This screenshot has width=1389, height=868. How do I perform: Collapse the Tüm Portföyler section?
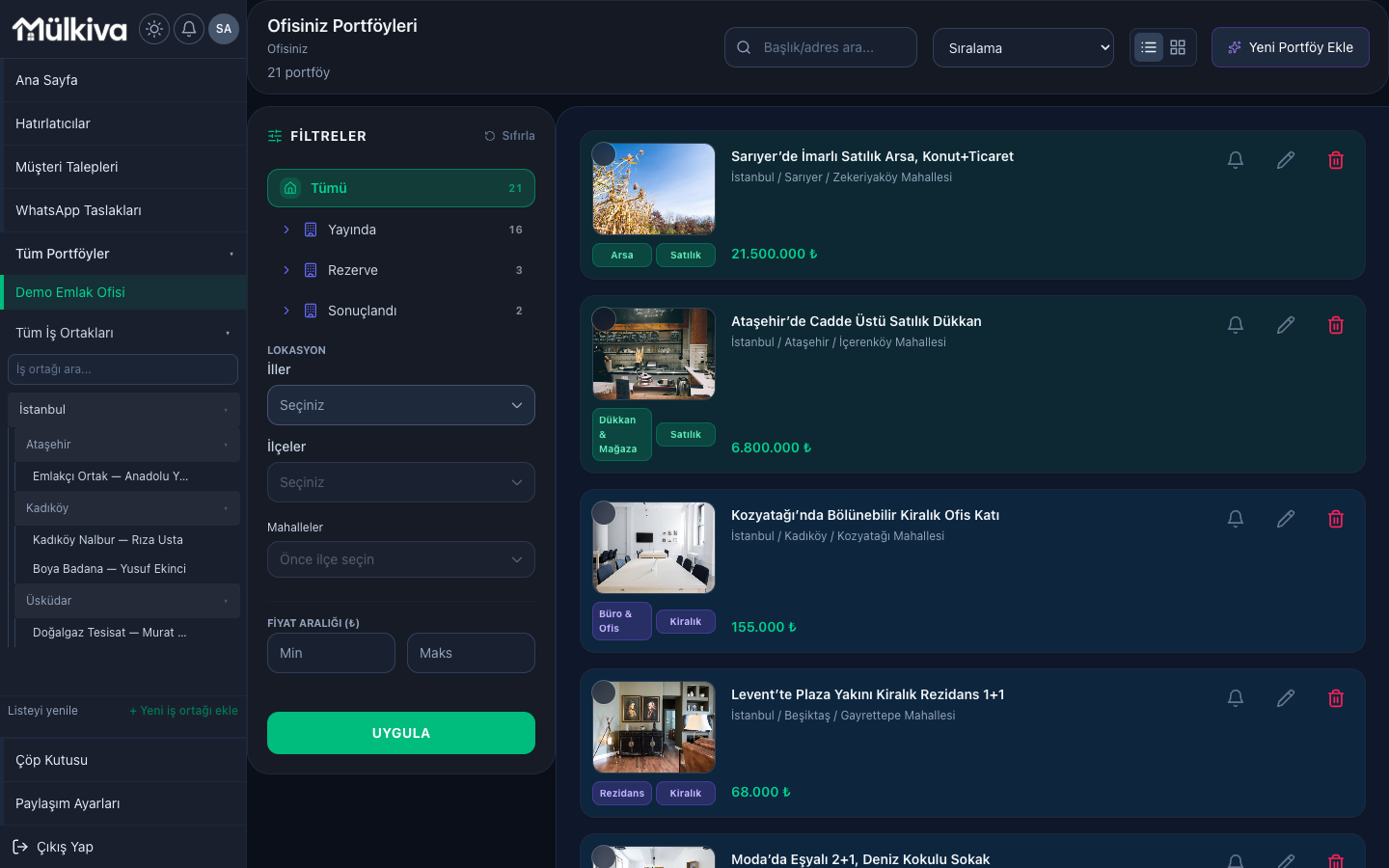(x=231, y=255)
